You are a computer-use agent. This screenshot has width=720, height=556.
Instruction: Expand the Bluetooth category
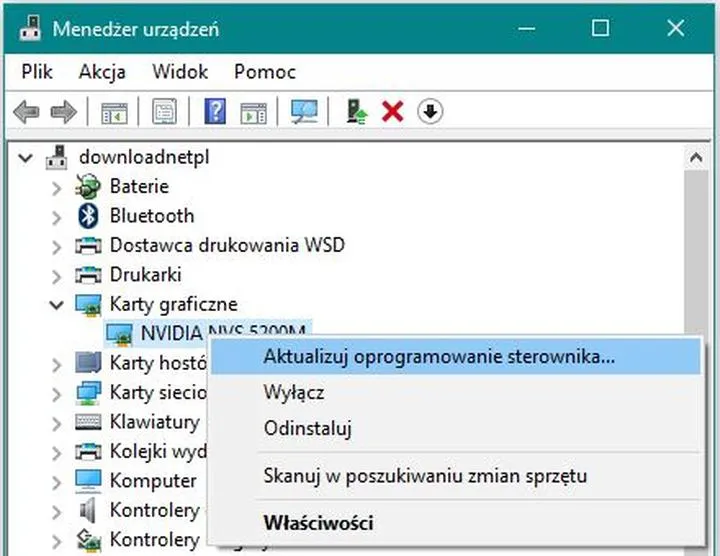click(56, 218)
